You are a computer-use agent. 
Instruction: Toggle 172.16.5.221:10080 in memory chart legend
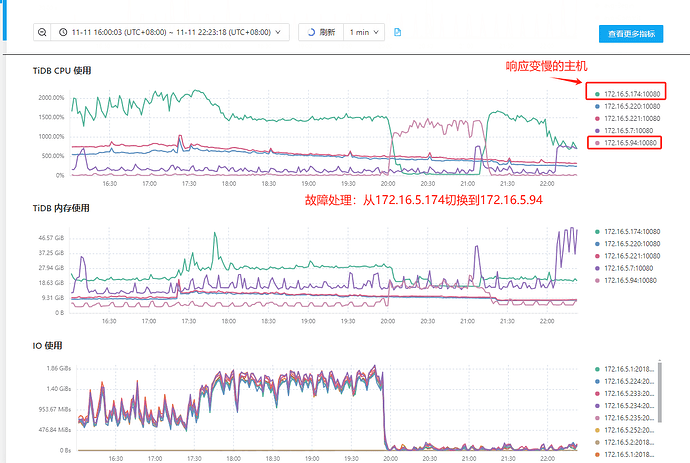coord(628,256)
